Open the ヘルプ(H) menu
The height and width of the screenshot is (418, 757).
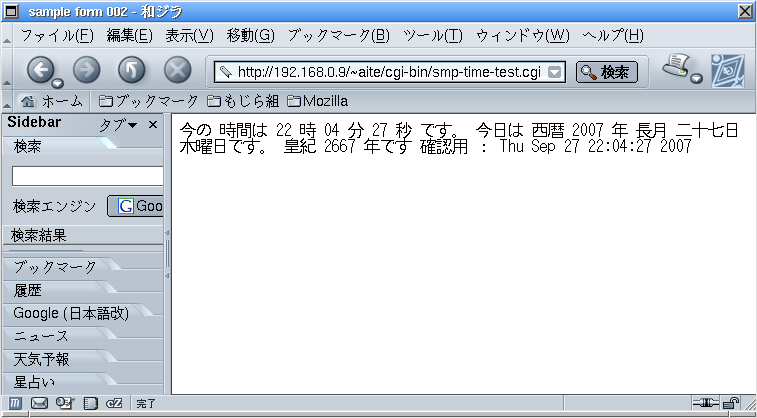coord(613,36)
